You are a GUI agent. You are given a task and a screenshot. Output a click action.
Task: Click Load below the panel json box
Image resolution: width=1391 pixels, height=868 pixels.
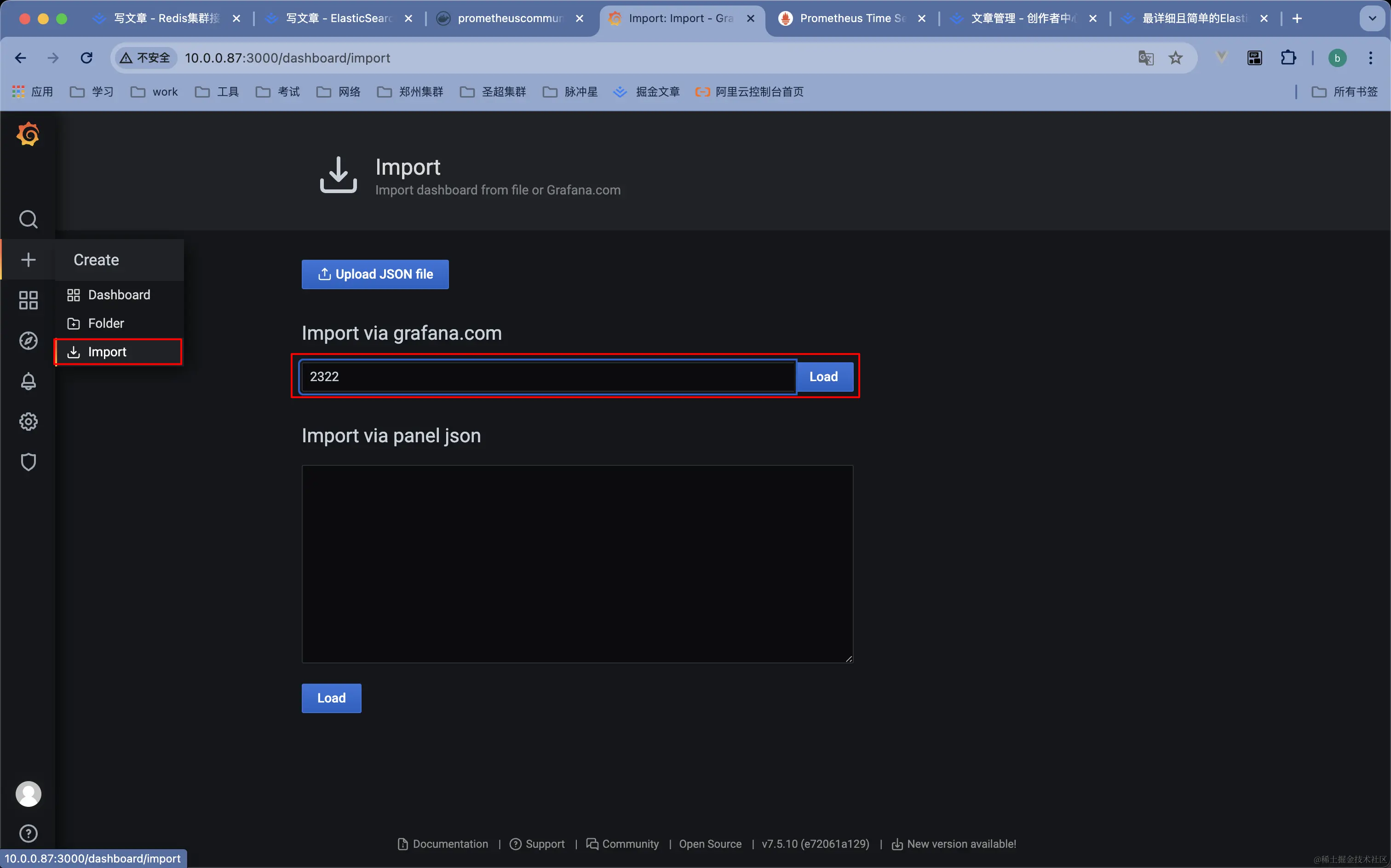pyautogui.click(x=331, y=698)
